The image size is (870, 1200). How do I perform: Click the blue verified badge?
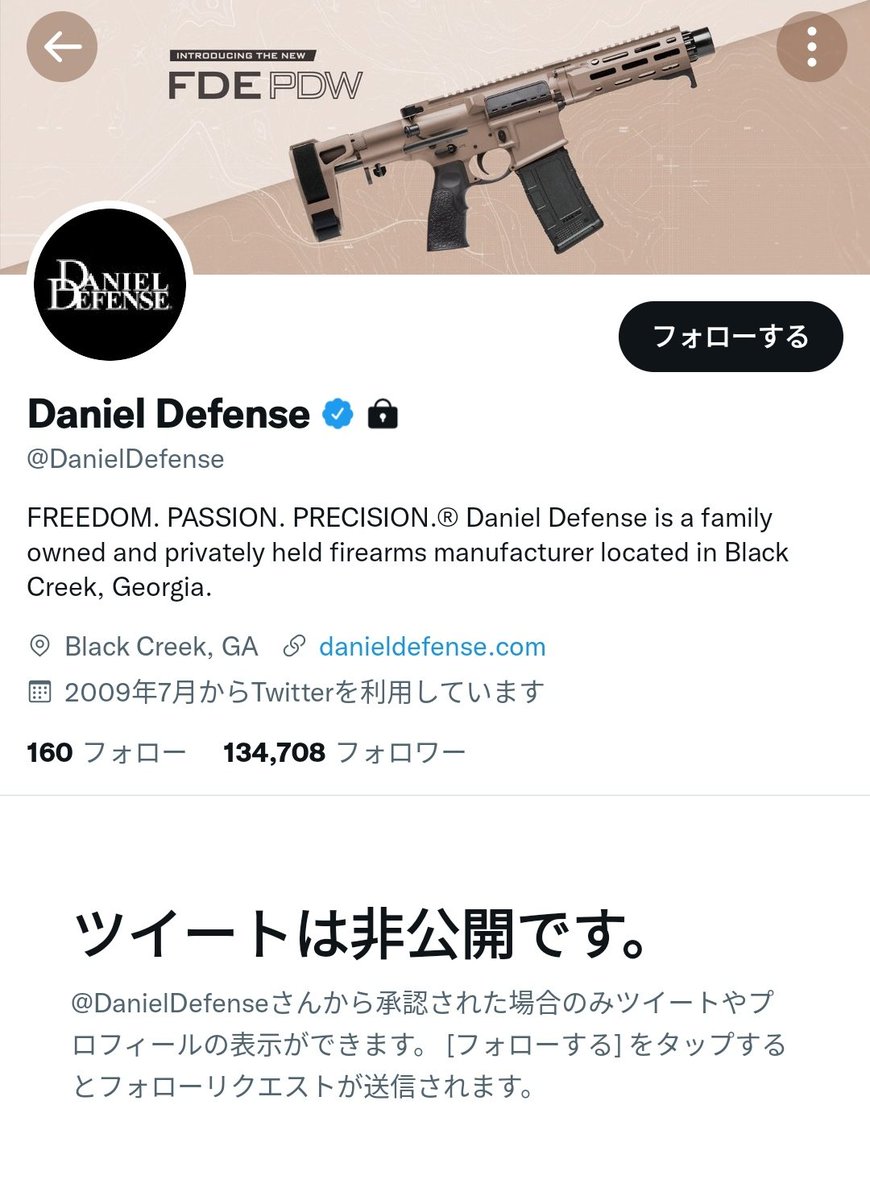click(x=337, y=413)
